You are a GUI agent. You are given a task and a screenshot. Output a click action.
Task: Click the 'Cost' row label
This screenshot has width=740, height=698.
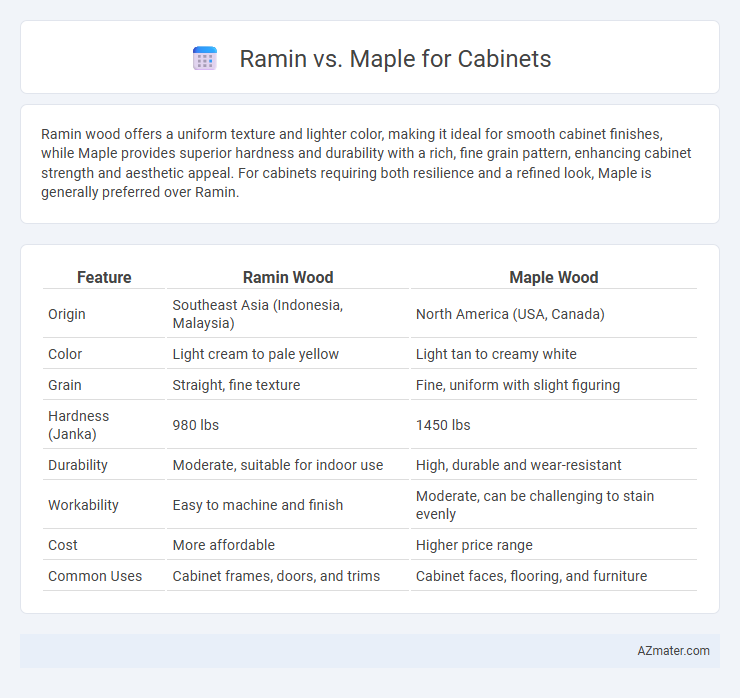62,545
